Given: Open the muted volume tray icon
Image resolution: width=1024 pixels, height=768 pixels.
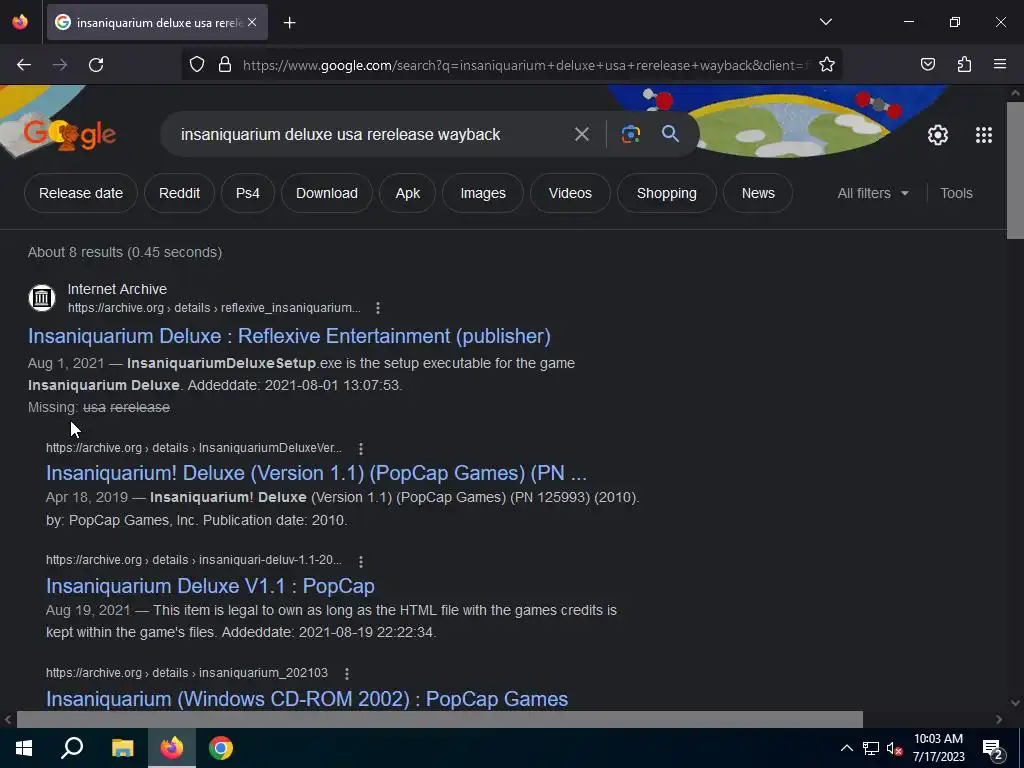Looking at the screenshot, I should pyautogui.click(x=894, y=748).
